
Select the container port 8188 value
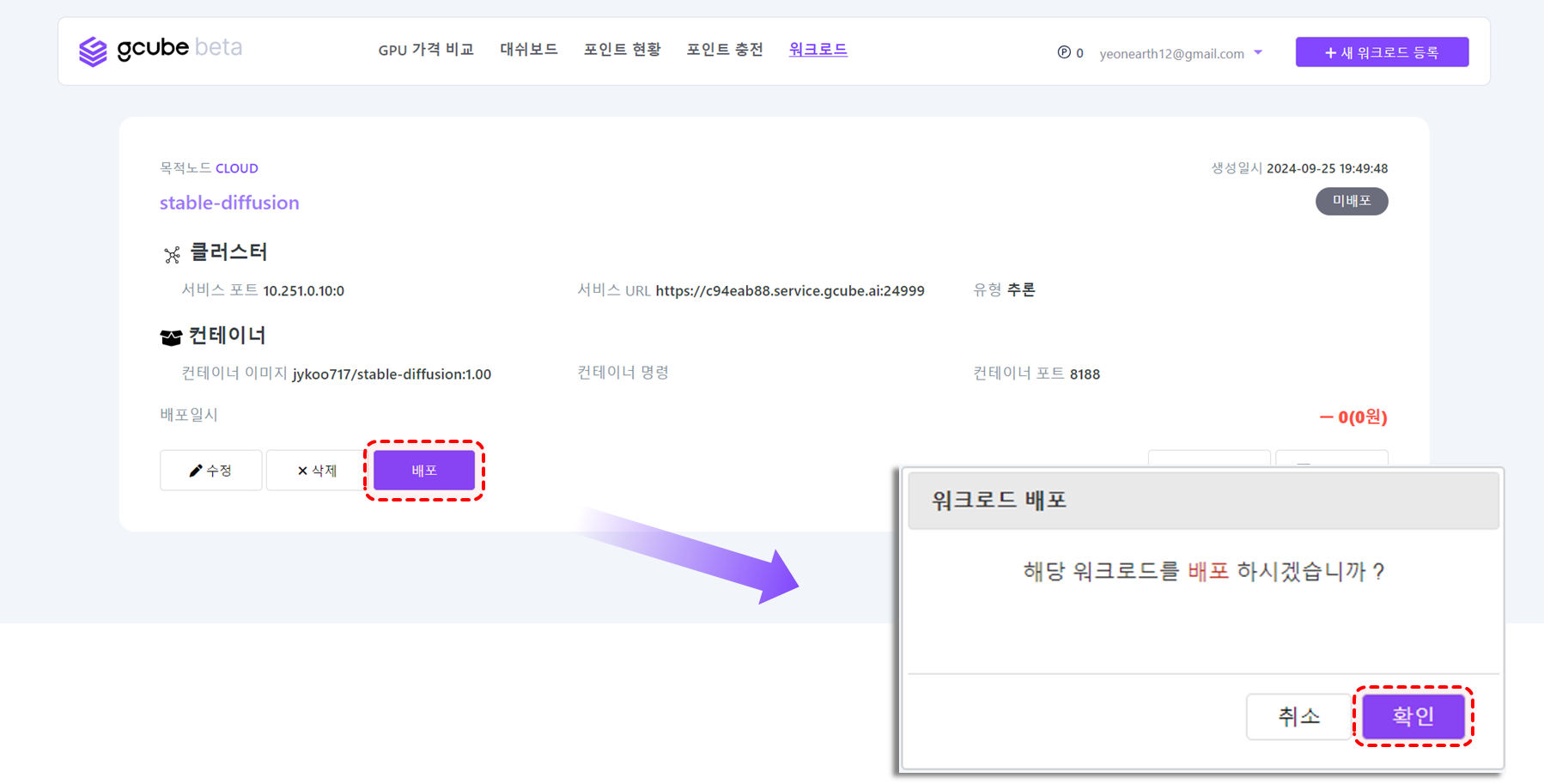(x=1085, y=374)
